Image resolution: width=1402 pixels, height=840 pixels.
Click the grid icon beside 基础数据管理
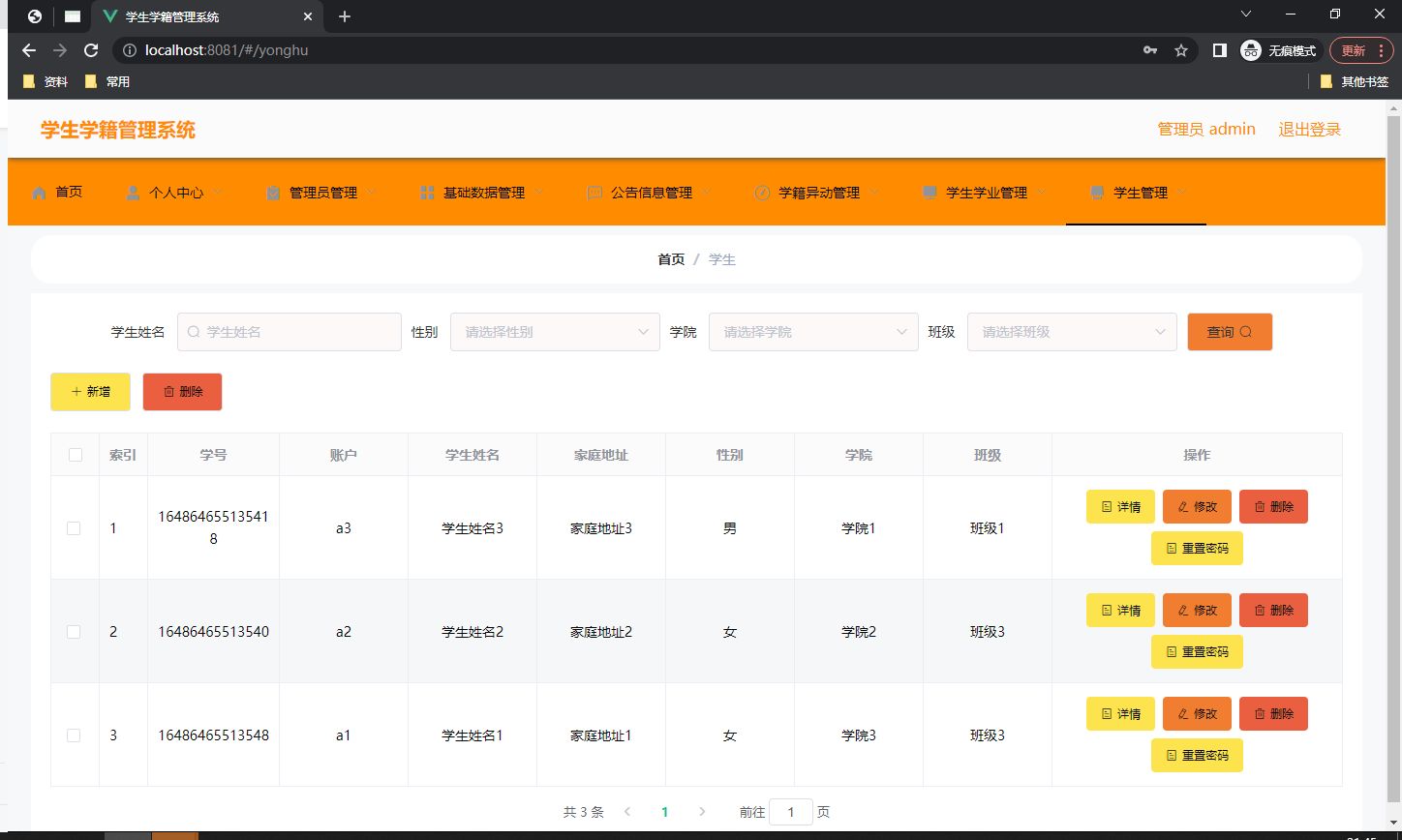point(427,193)
